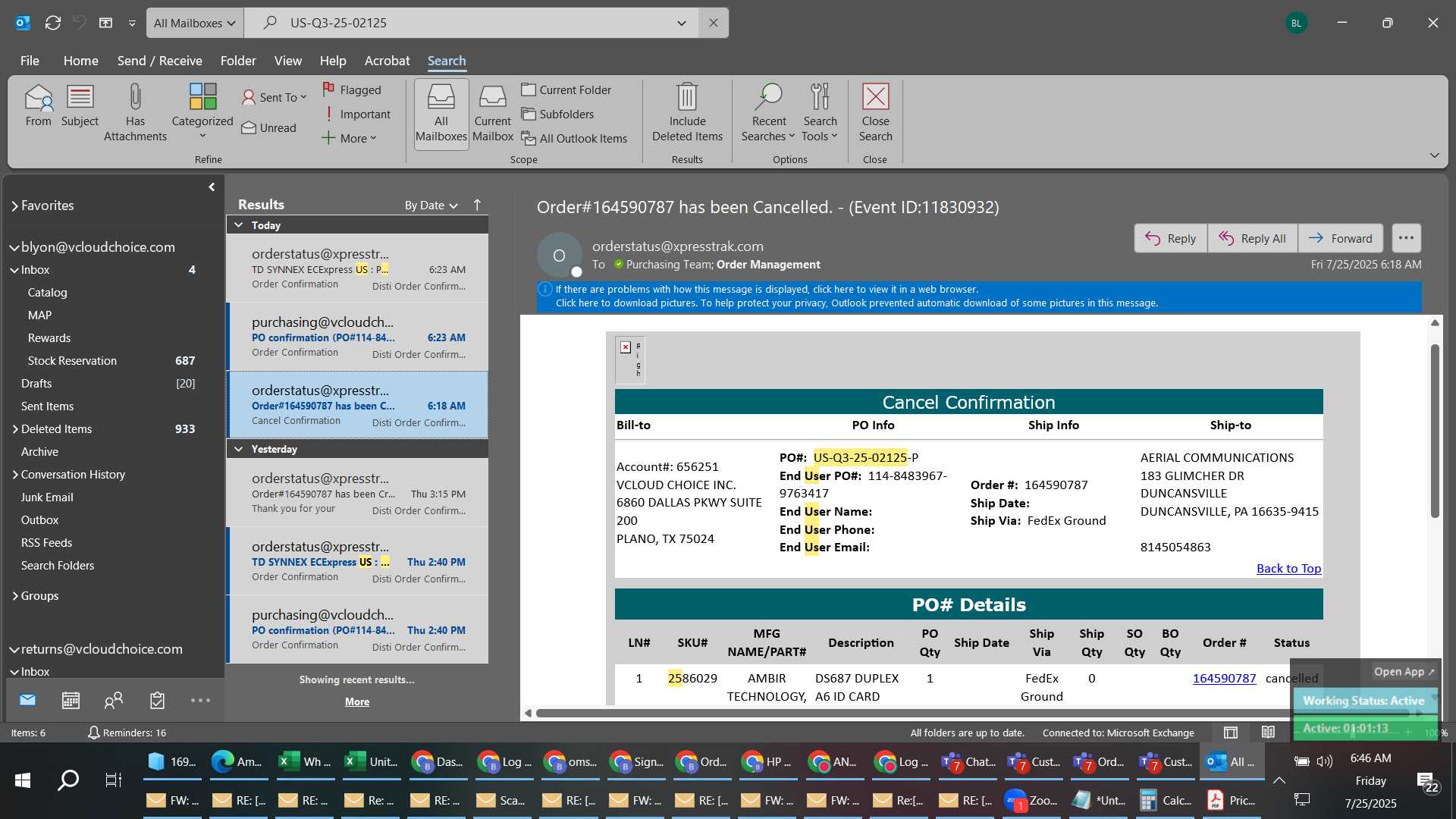Screen dimensions: 1456x819
Task: Switch to Tasks view icon
Action: tap(157, 700)
